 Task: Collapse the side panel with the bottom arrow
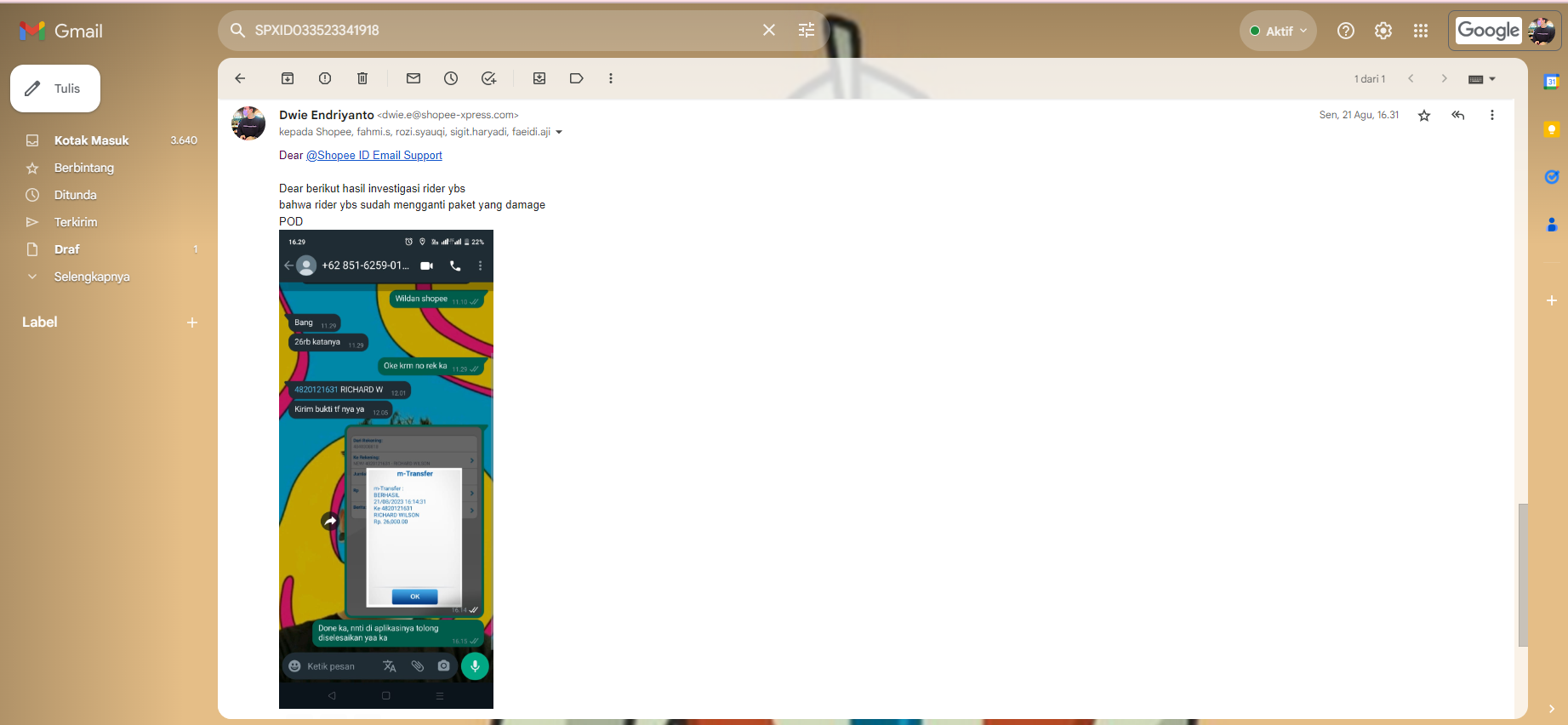tap(1552, 709)
